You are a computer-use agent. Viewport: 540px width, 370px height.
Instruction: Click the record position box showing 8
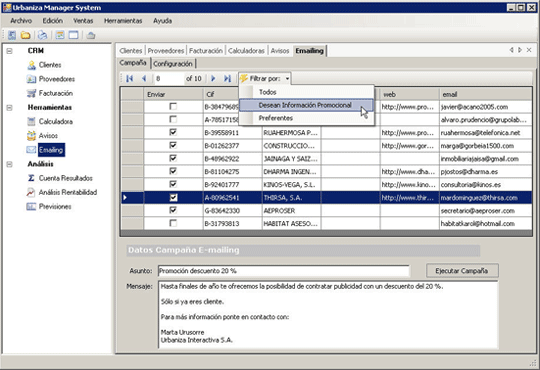coord(168,79)
